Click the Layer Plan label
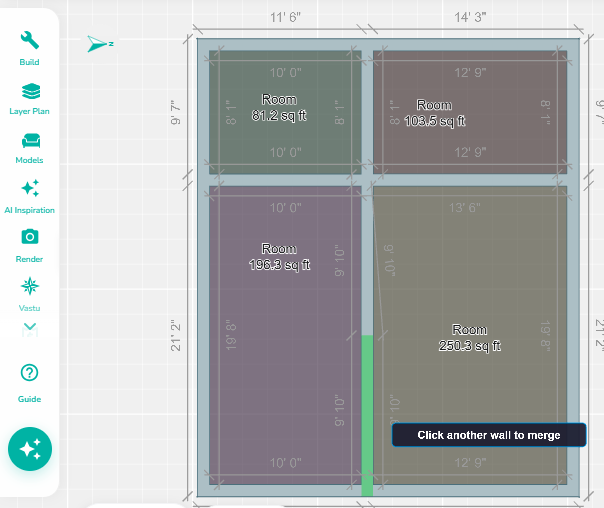The image size is (604, 508). pyautogui.click(x=29, y=111)
